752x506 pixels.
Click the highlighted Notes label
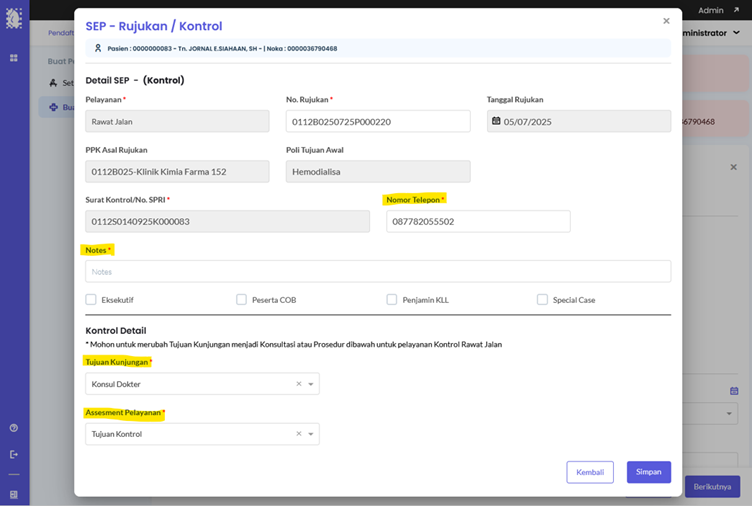point(96,250)
